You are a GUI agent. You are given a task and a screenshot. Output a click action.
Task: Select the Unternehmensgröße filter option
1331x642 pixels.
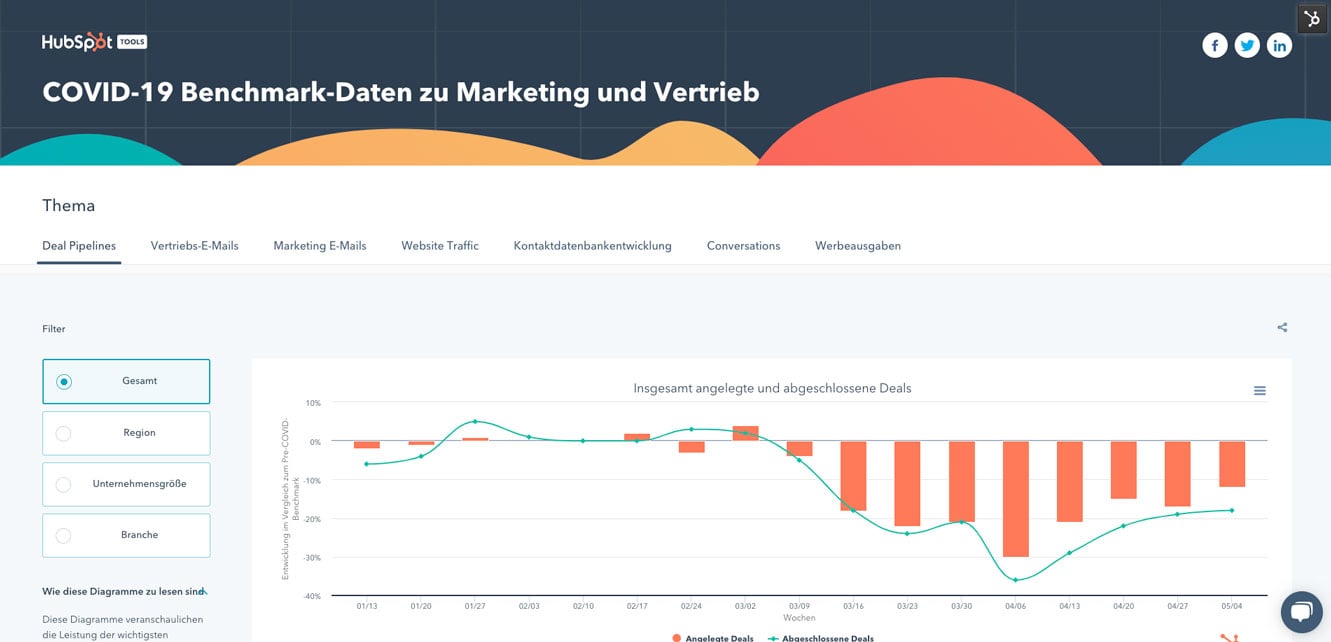(x=126, y=484)
